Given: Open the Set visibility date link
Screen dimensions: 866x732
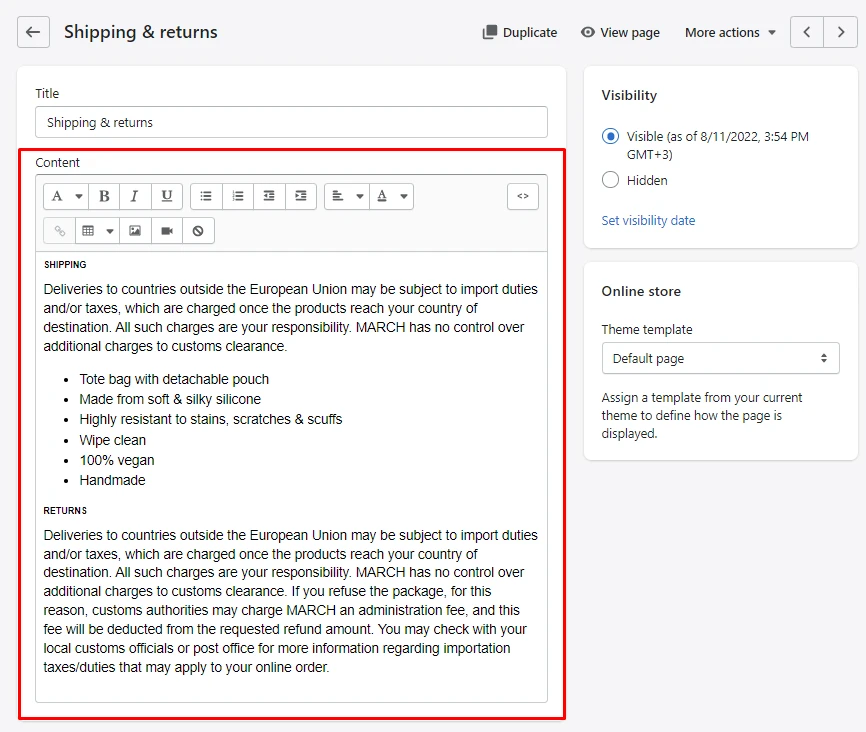Looking at the screenshot, I should pyautogui.click(x=648, y=220).
